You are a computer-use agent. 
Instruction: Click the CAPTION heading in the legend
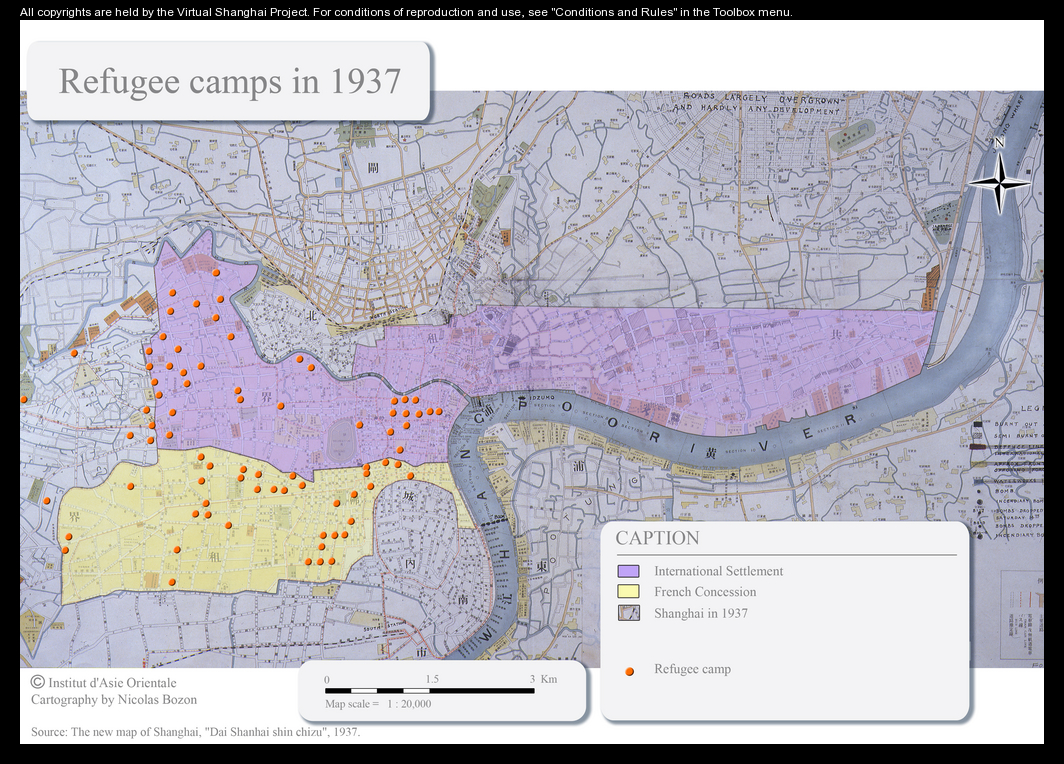point(657,538)
